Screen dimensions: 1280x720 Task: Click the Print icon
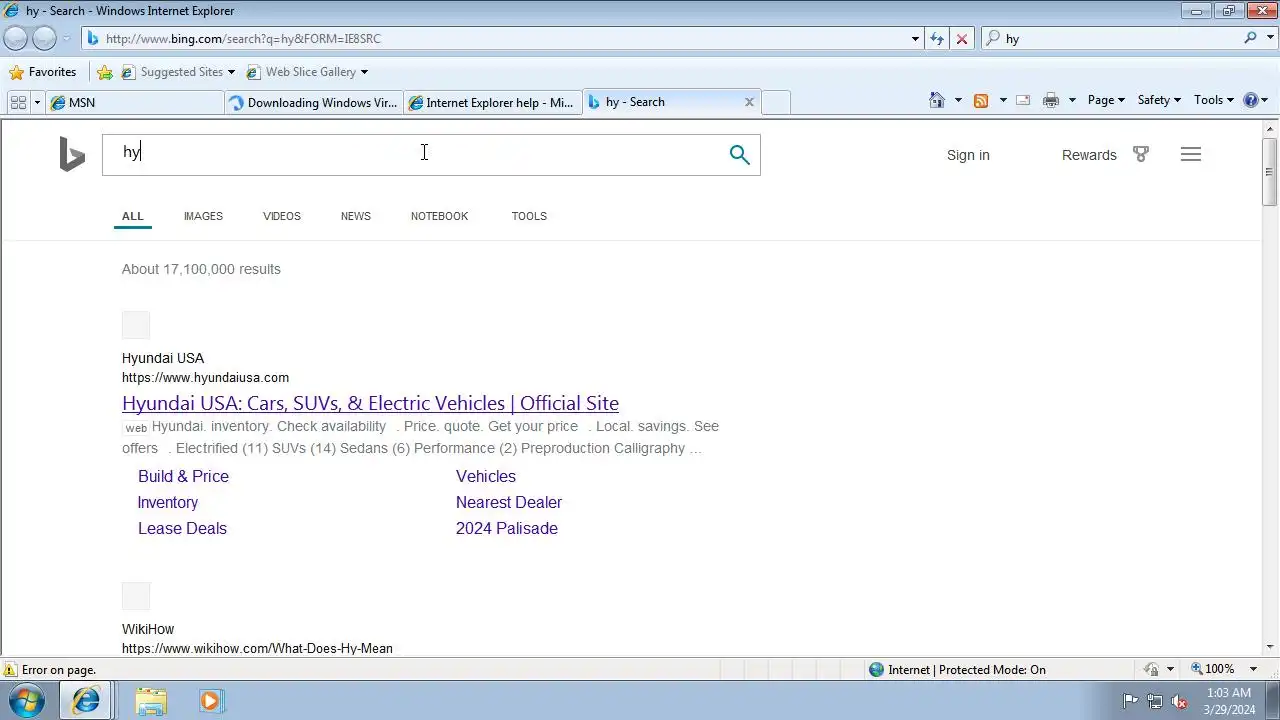coord(1051,100)
